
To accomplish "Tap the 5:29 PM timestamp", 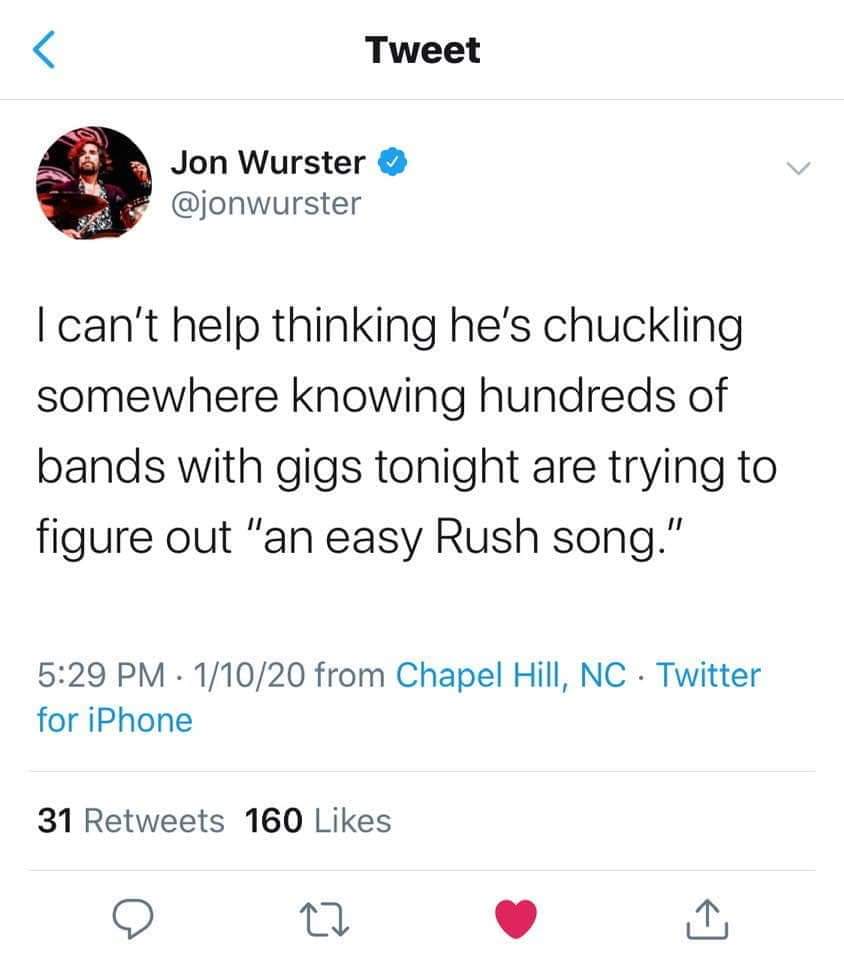I will (x=101, y=675).
